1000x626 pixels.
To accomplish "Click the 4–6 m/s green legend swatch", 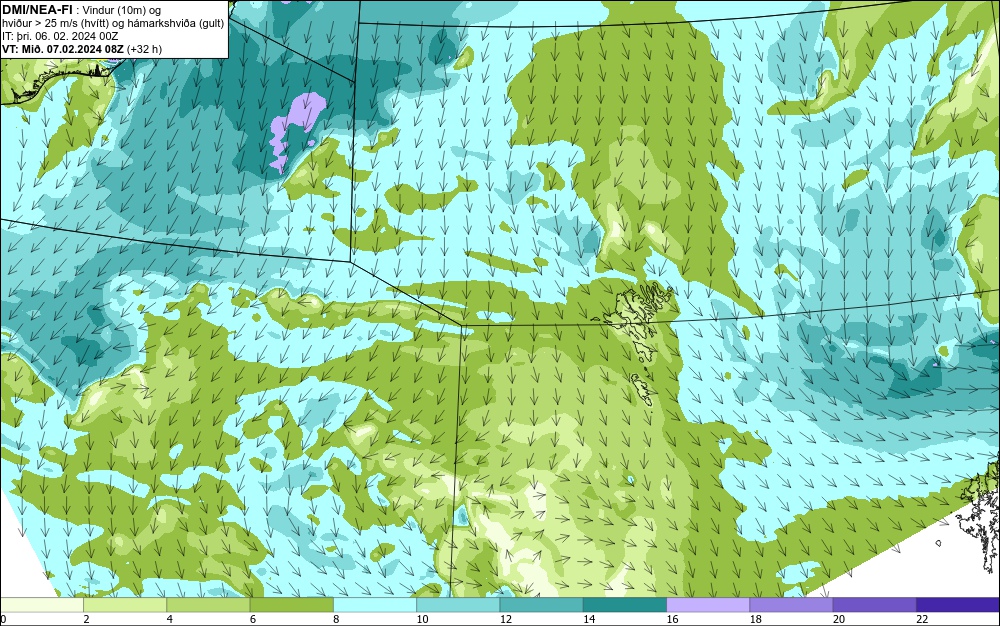I will click(209, 605).
